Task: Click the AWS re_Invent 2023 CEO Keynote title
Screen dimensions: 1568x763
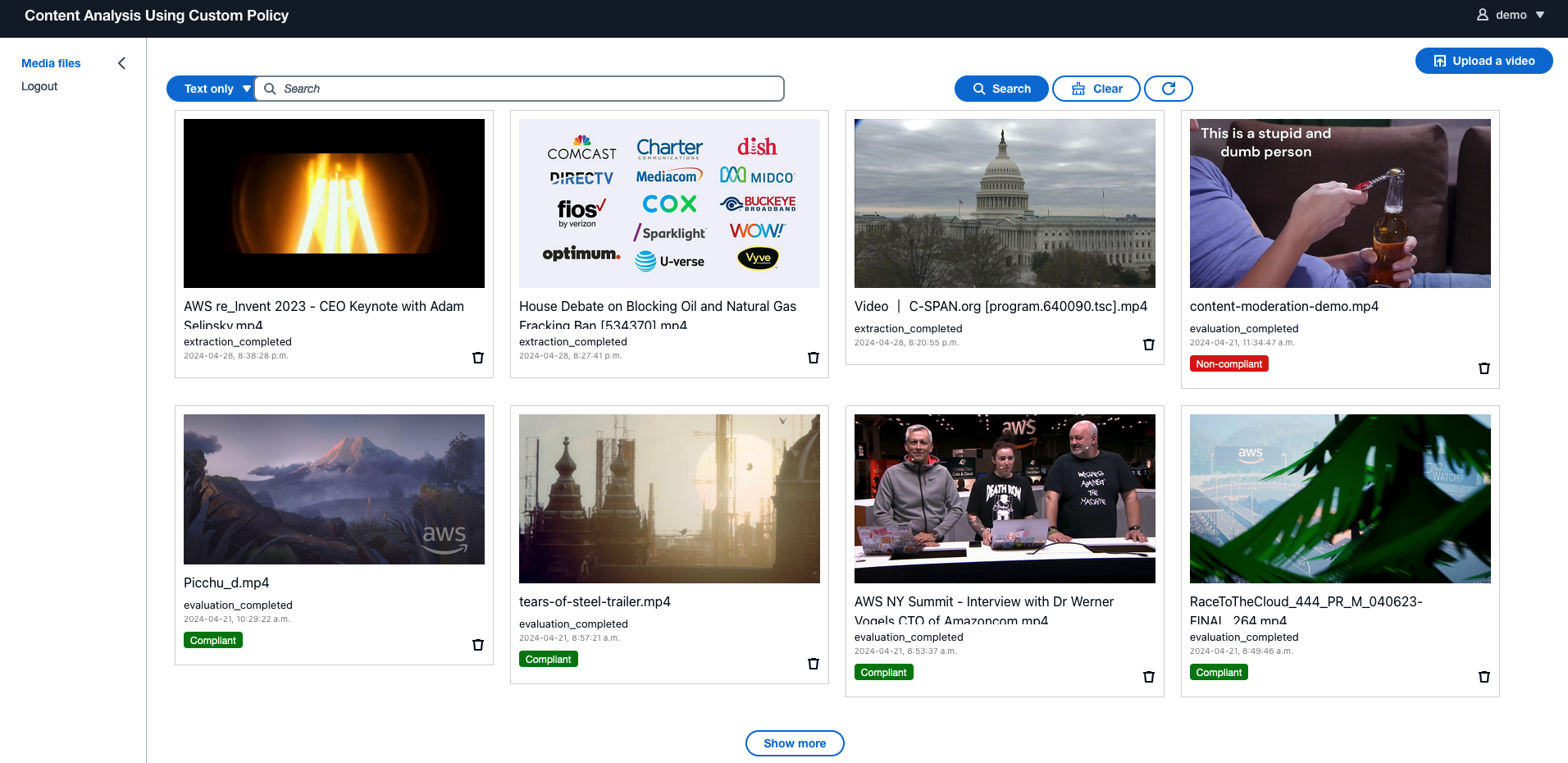Action: pos(324,314)
